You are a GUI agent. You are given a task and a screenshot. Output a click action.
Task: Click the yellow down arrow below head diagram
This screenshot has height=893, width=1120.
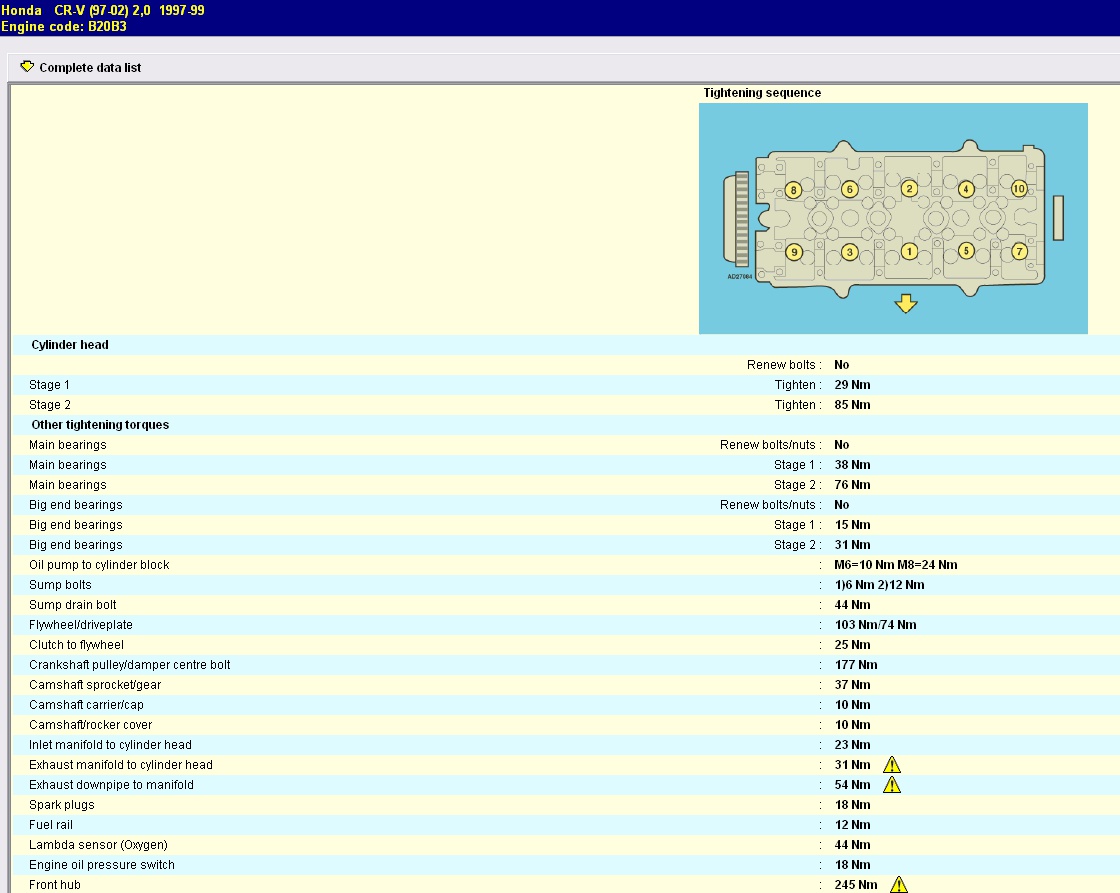coord(906,303)
